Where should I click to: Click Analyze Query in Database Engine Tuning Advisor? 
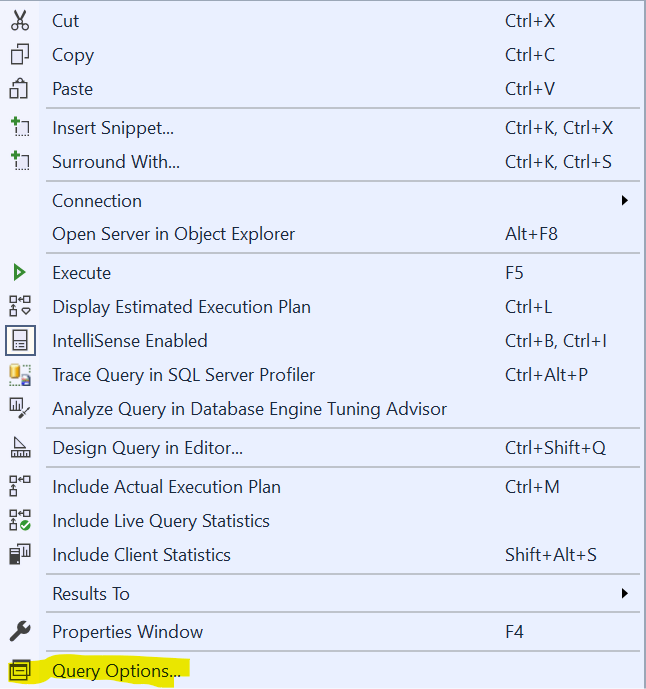click(x=249, y=409)
